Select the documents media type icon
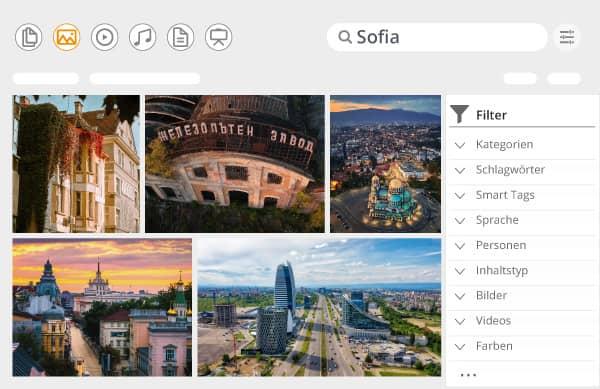This screenshot has height=389, width=600. point(180,37)
